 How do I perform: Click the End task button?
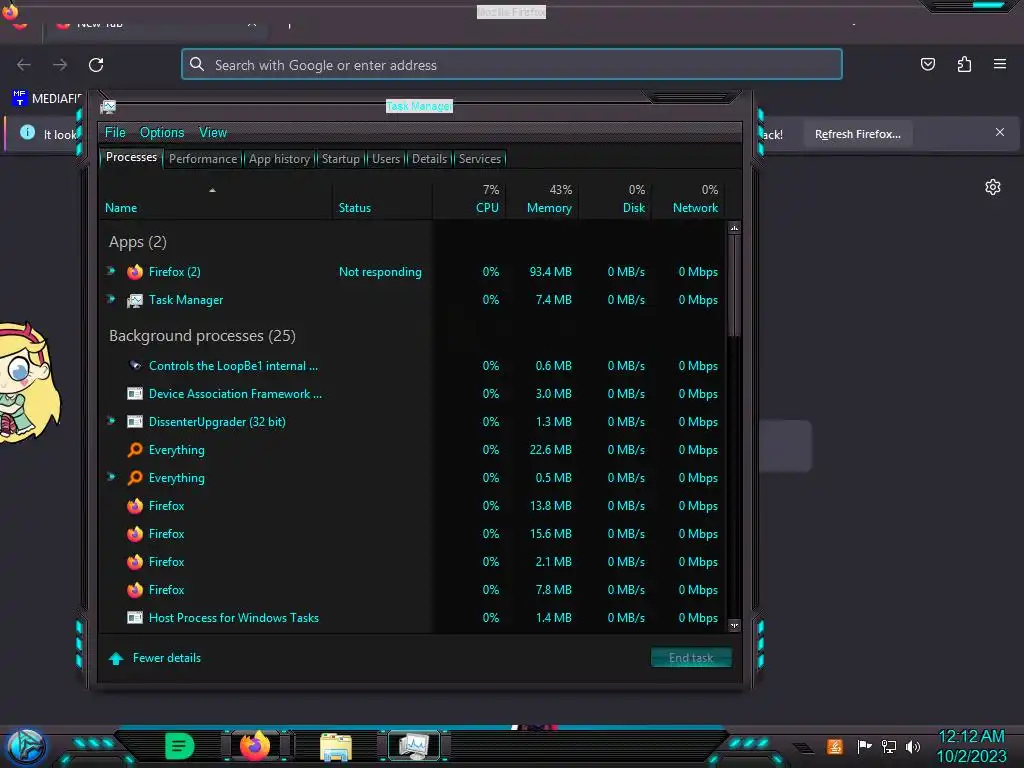(x=691, y=658)
